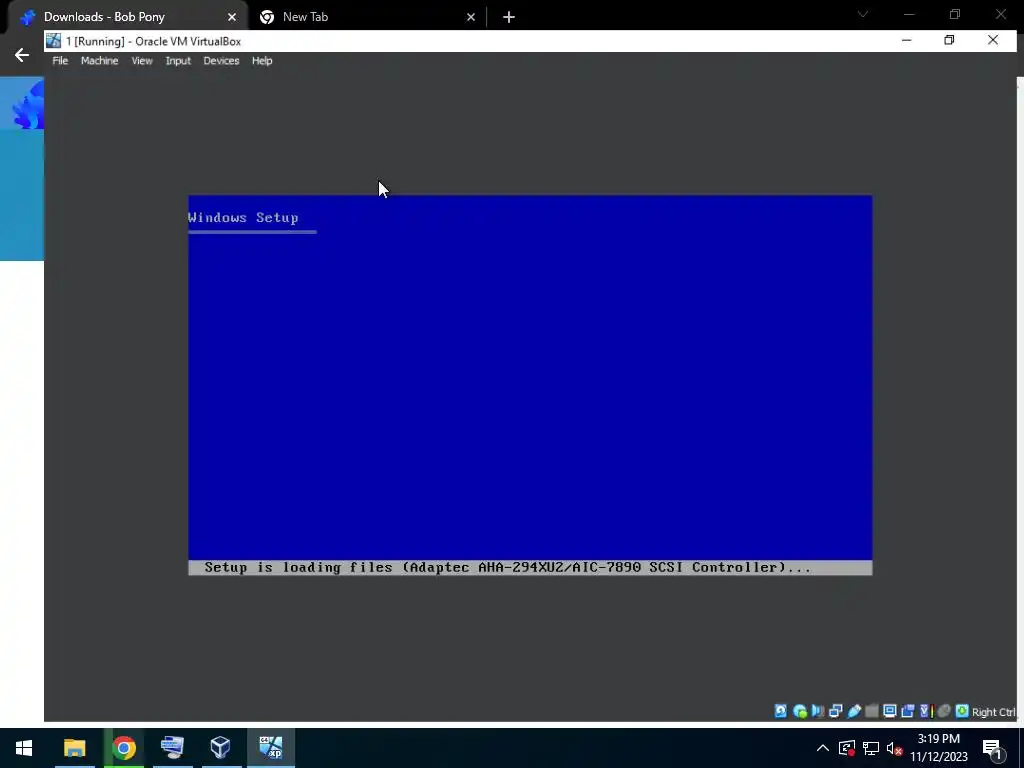
Task: Click the recording indicator icon in status bar
Action: pyautogui.click(x=907, y=711)
